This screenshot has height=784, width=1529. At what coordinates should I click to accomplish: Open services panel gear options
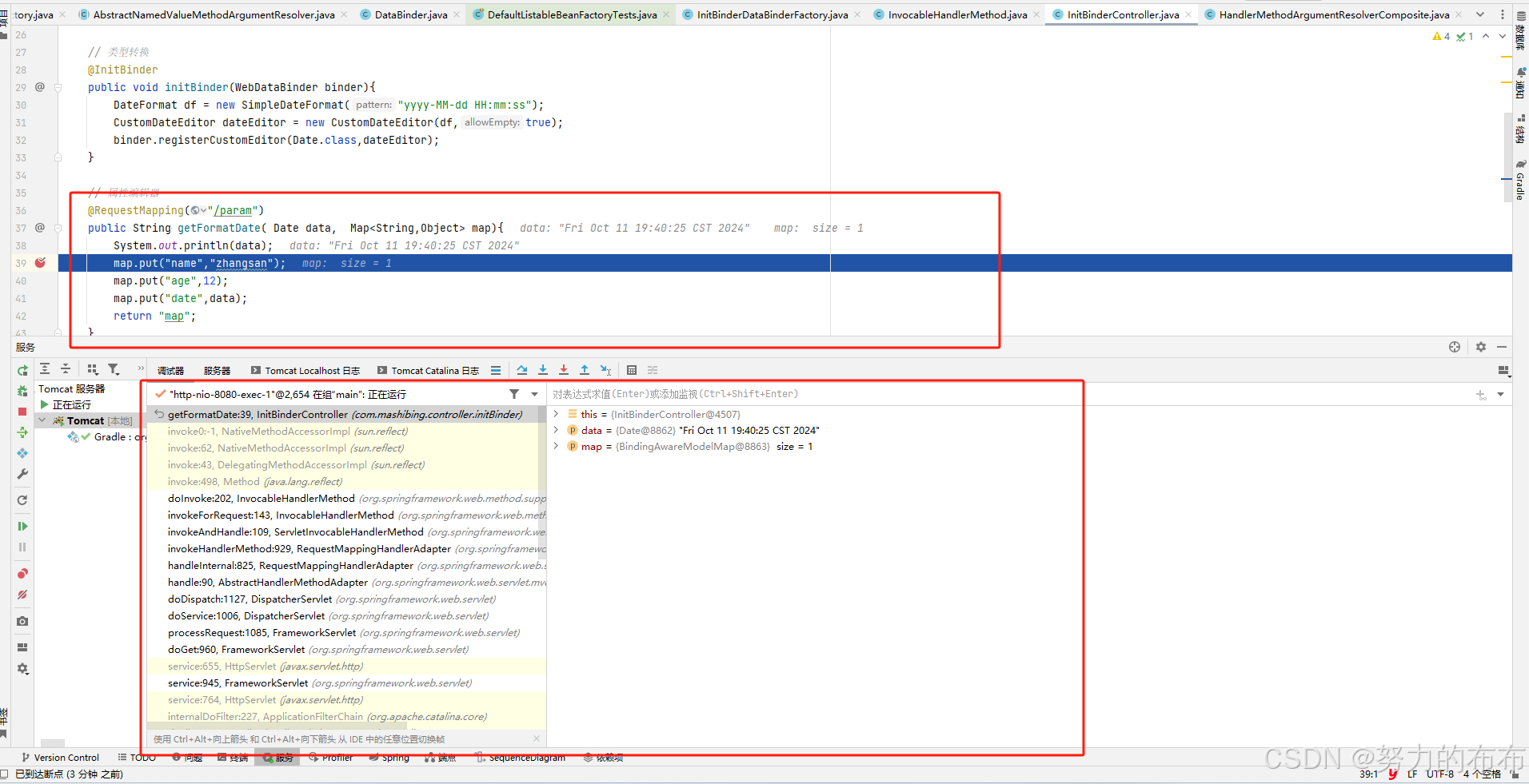[x=1481, y=347]
